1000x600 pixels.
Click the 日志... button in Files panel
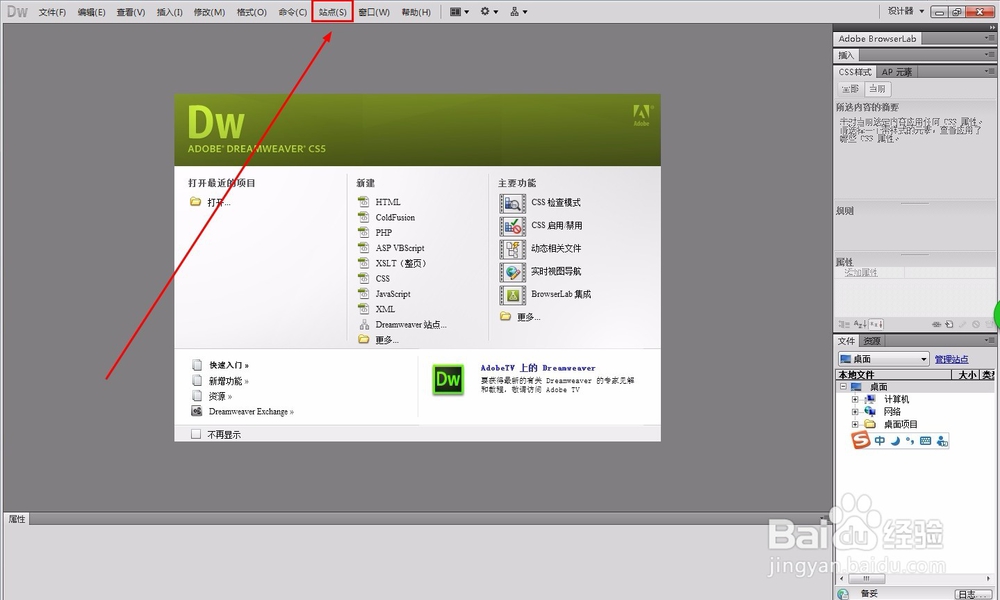973,594
